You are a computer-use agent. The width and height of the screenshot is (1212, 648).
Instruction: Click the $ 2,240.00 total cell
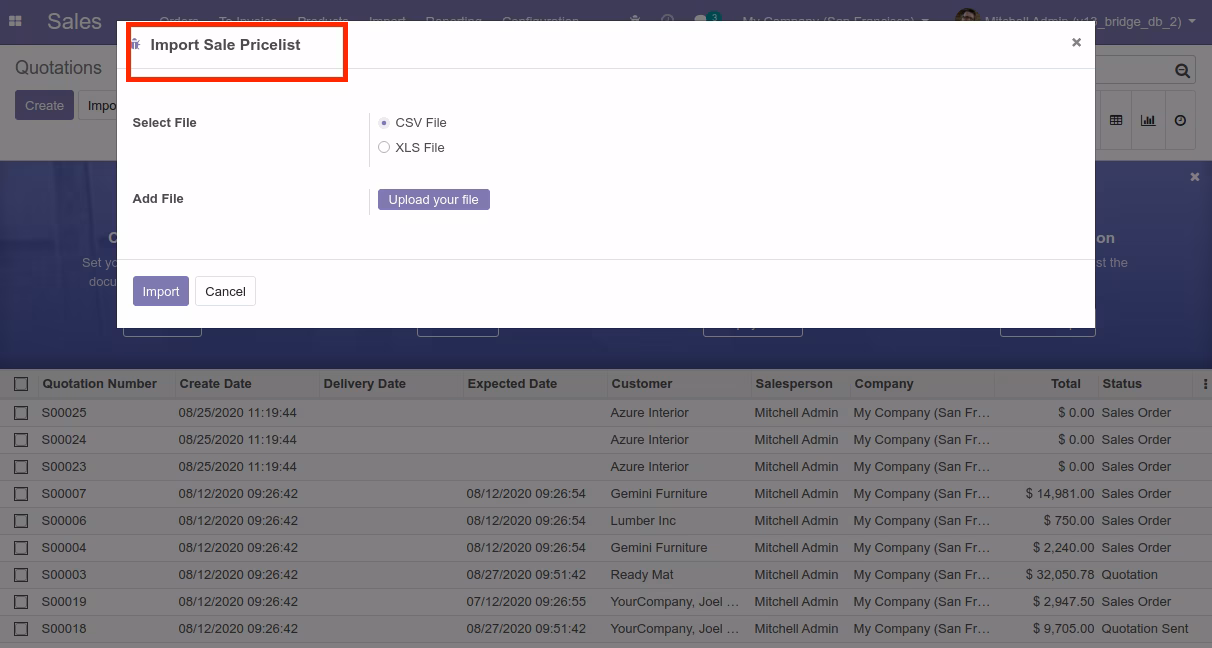(1064, 548)
